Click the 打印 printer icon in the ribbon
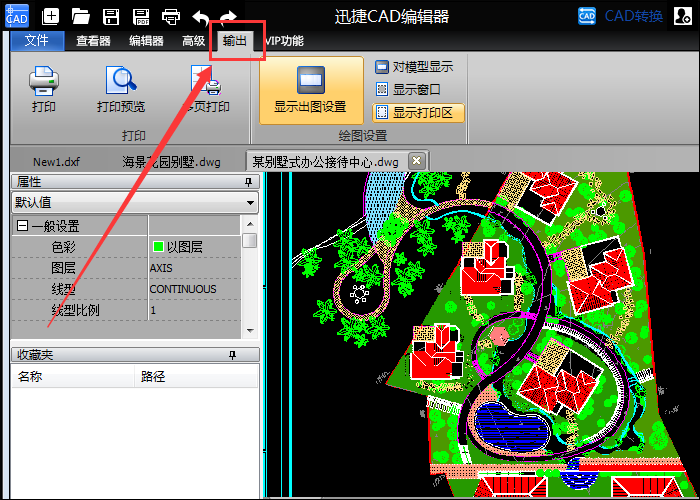 coord(44,88)
